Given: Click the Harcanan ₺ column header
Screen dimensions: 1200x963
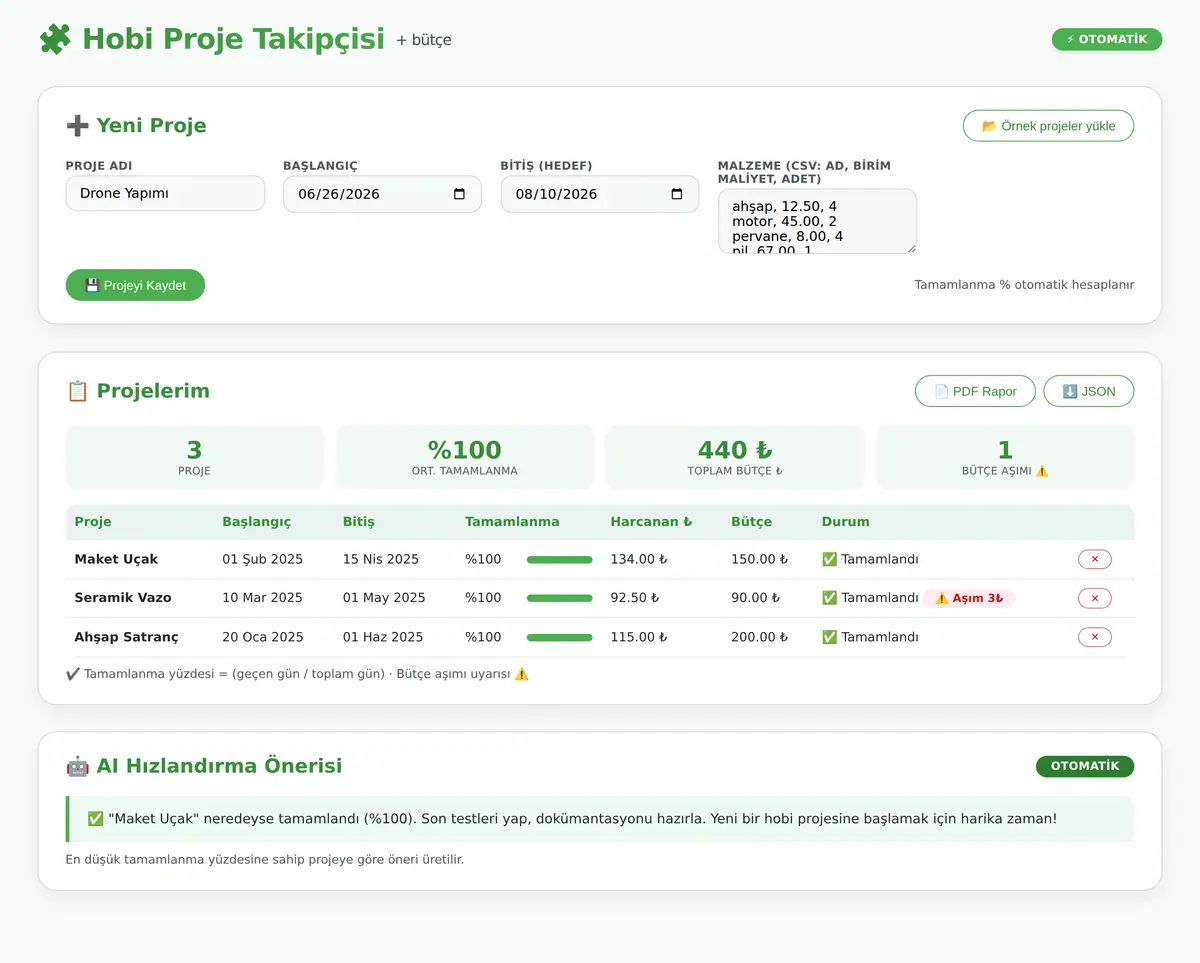Looking at the screenshot, I should [x=651, y=521].
